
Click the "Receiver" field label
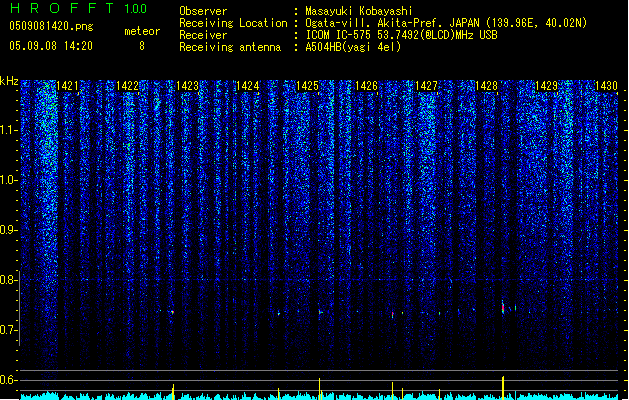(x=203, y=35)
